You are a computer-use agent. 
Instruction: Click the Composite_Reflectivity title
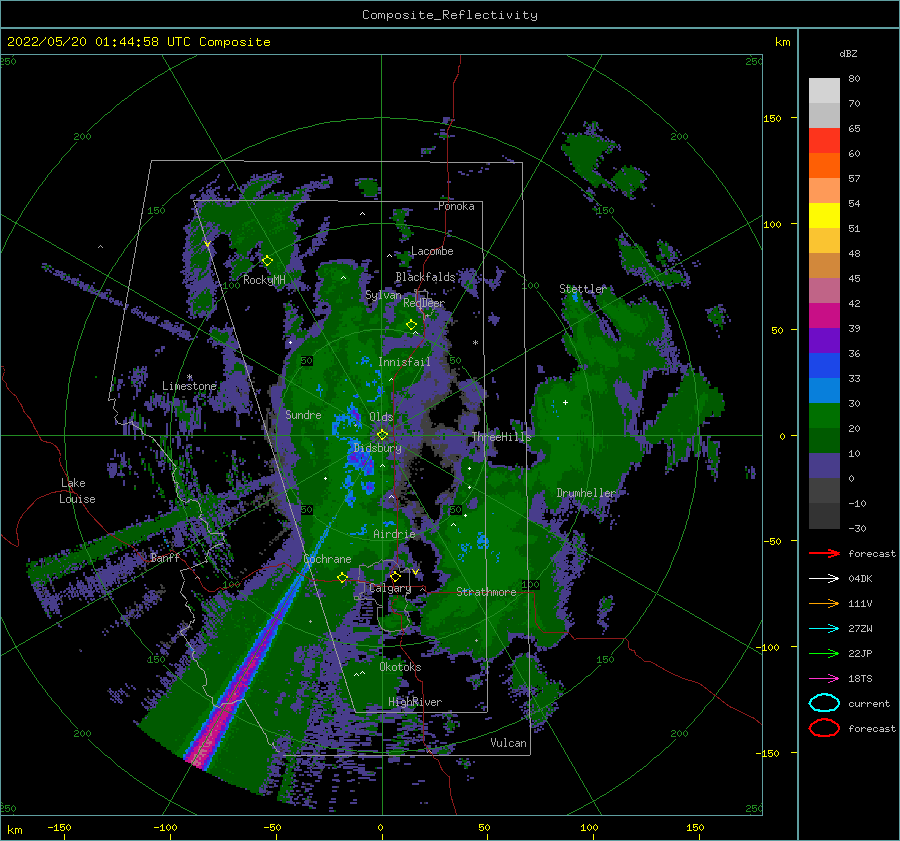449,15
